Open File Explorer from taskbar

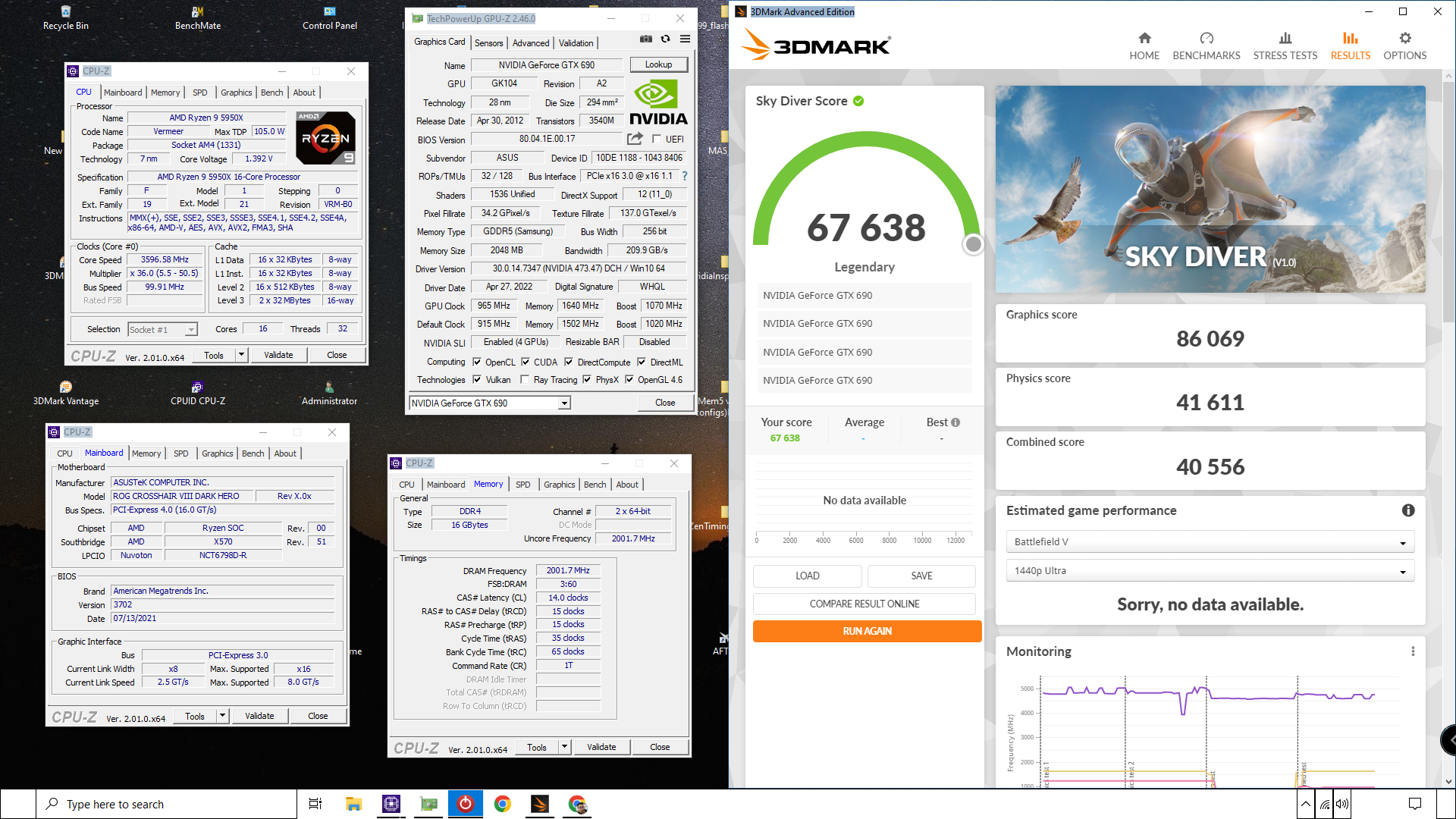click(x=353, y=804)
